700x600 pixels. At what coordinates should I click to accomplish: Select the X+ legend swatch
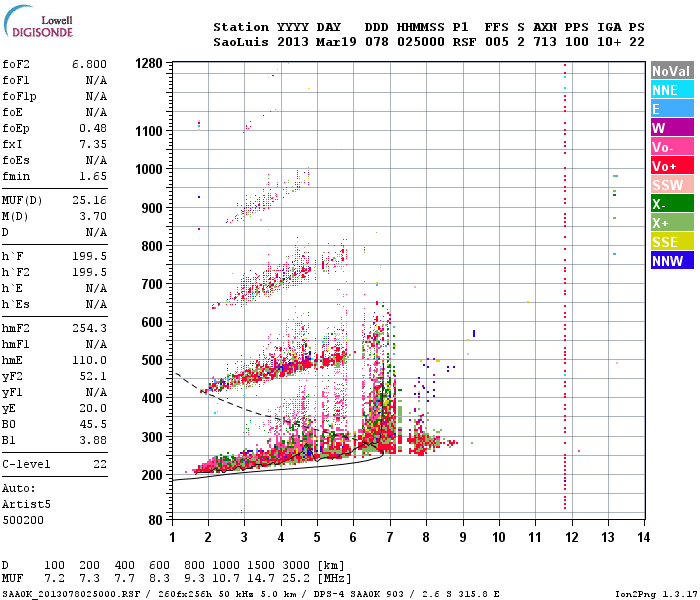672,223
